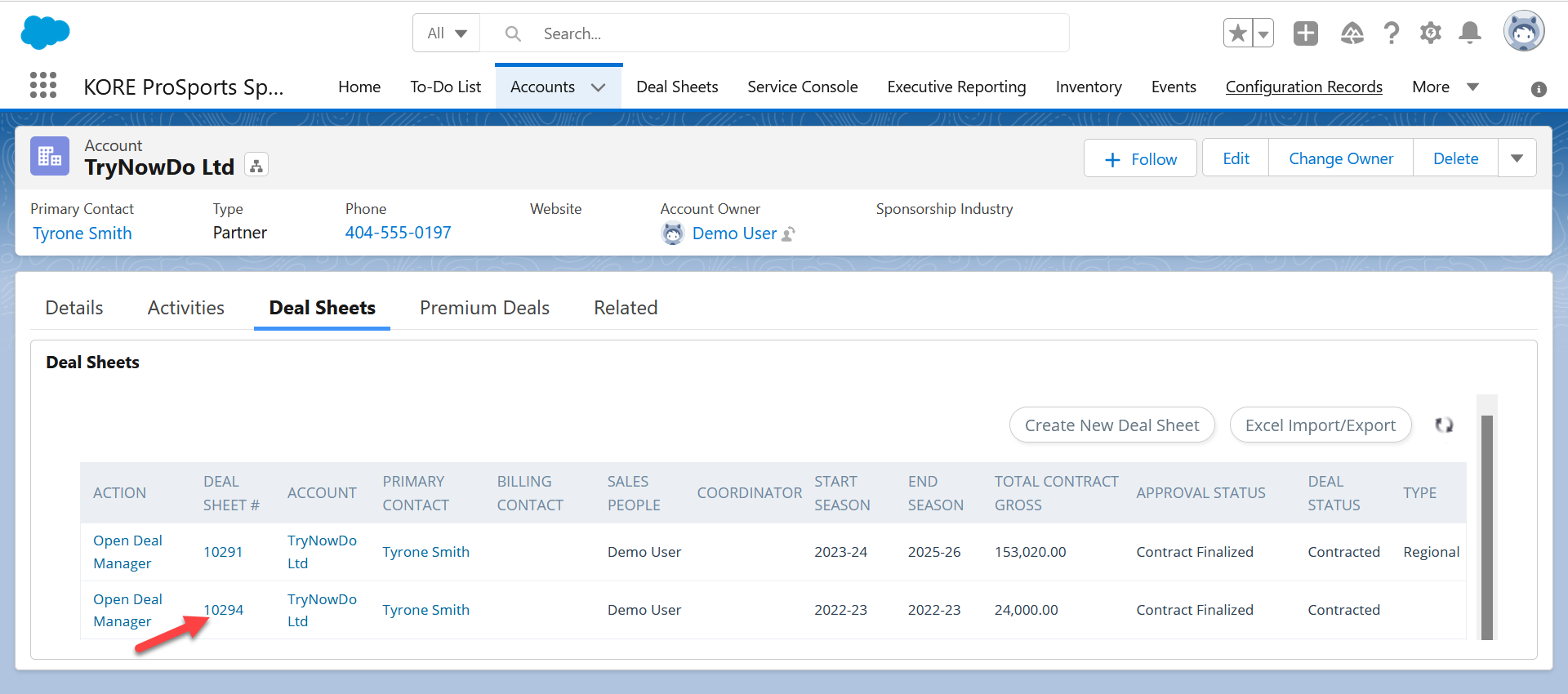This screenshot has height=694, width=1568.
Task: Open TryNowDo Ltd account in the 10291 row
Action: [x=322, y=552]
